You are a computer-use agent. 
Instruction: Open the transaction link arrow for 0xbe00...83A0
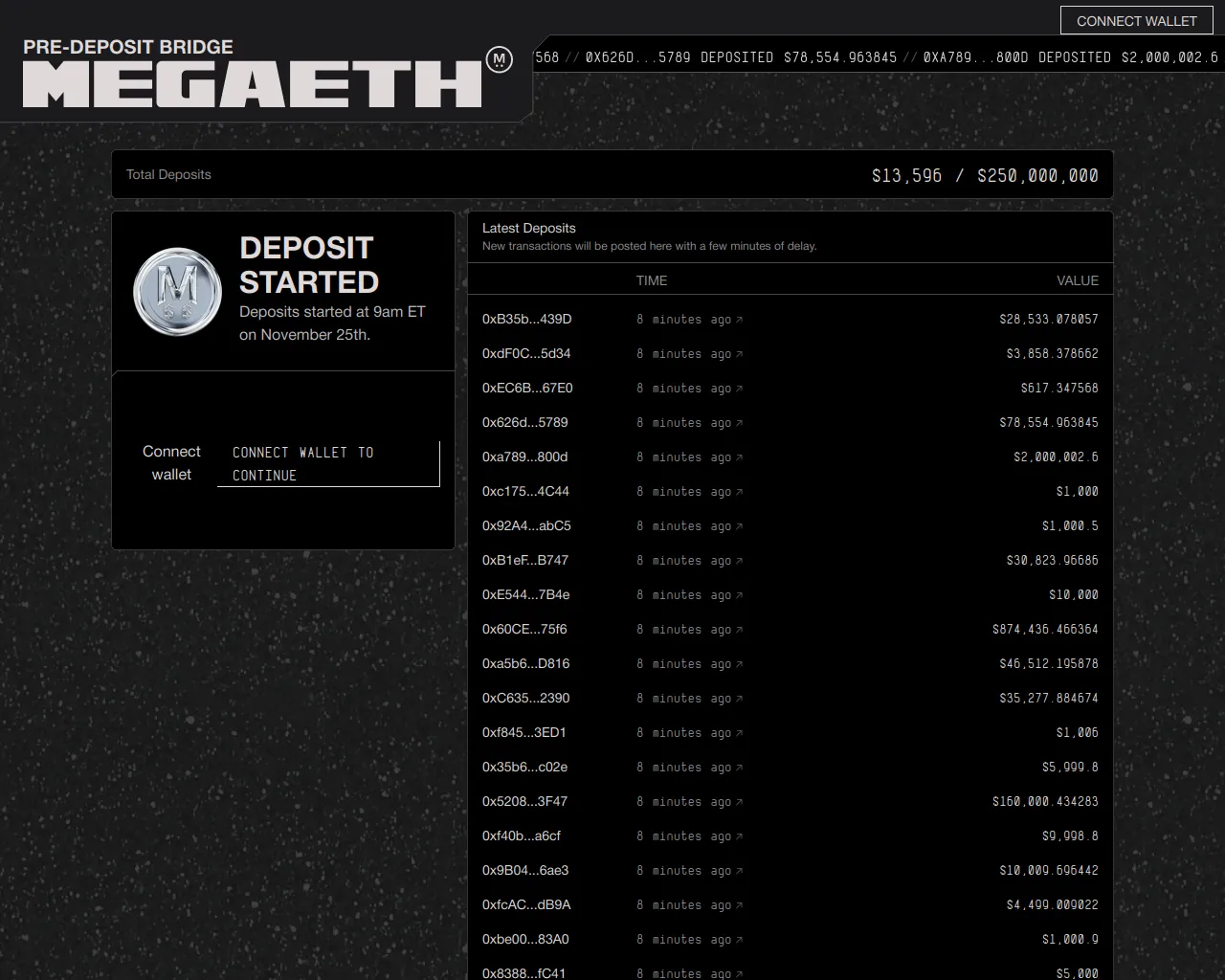coord(739,940)
